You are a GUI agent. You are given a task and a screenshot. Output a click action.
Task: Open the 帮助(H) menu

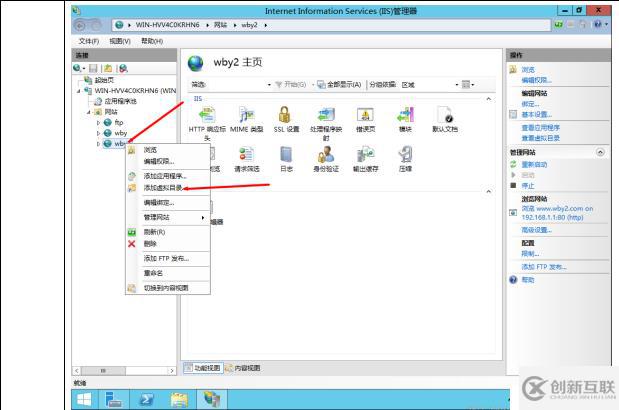[152, 41]
